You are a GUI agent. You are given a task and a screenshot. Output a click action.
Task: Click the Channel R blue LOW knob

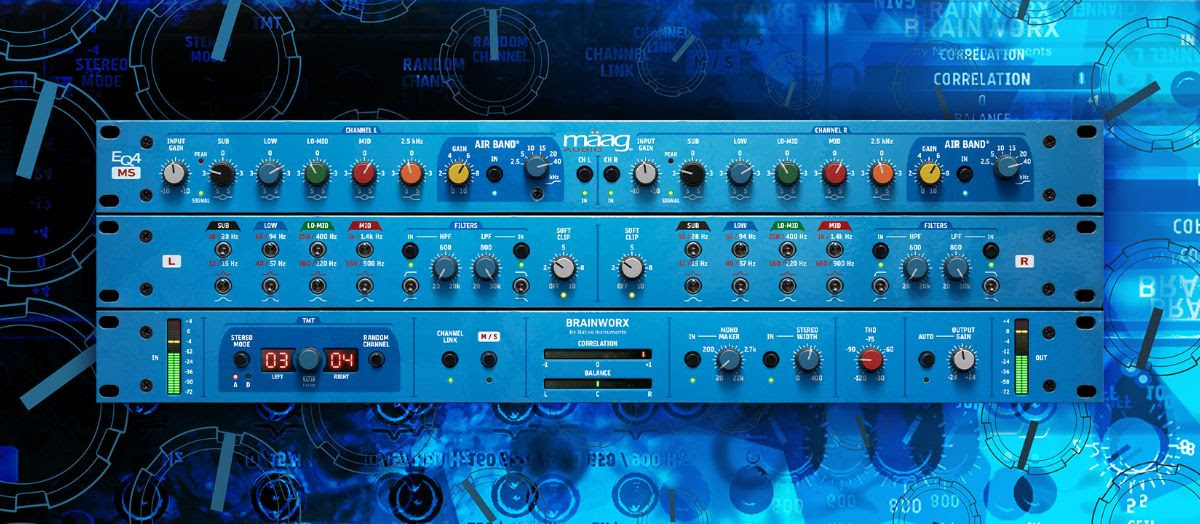[x=740, y=174]
